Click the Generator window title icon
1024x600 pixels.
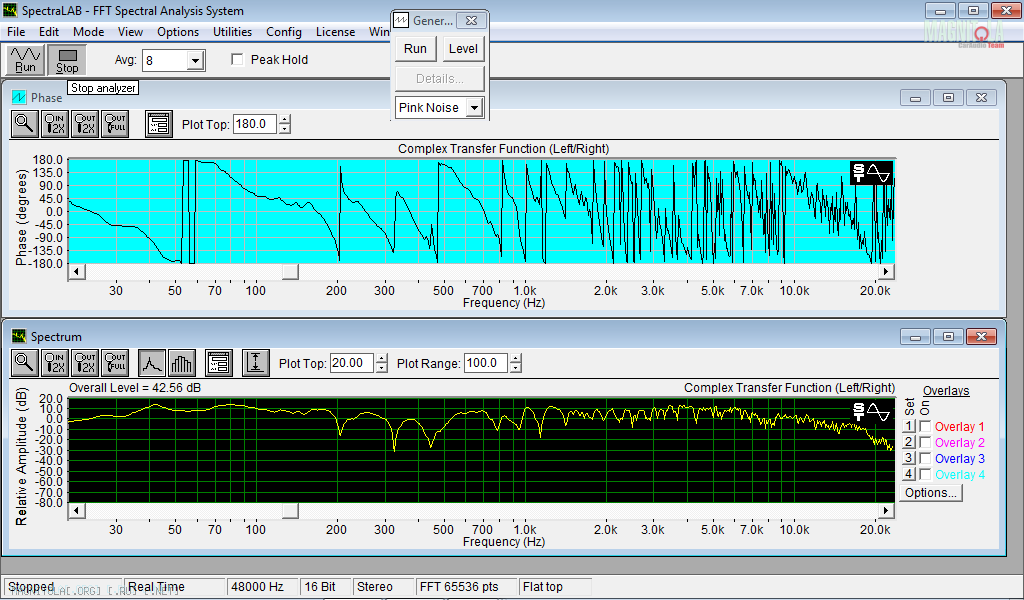click(x=401, y=20)
